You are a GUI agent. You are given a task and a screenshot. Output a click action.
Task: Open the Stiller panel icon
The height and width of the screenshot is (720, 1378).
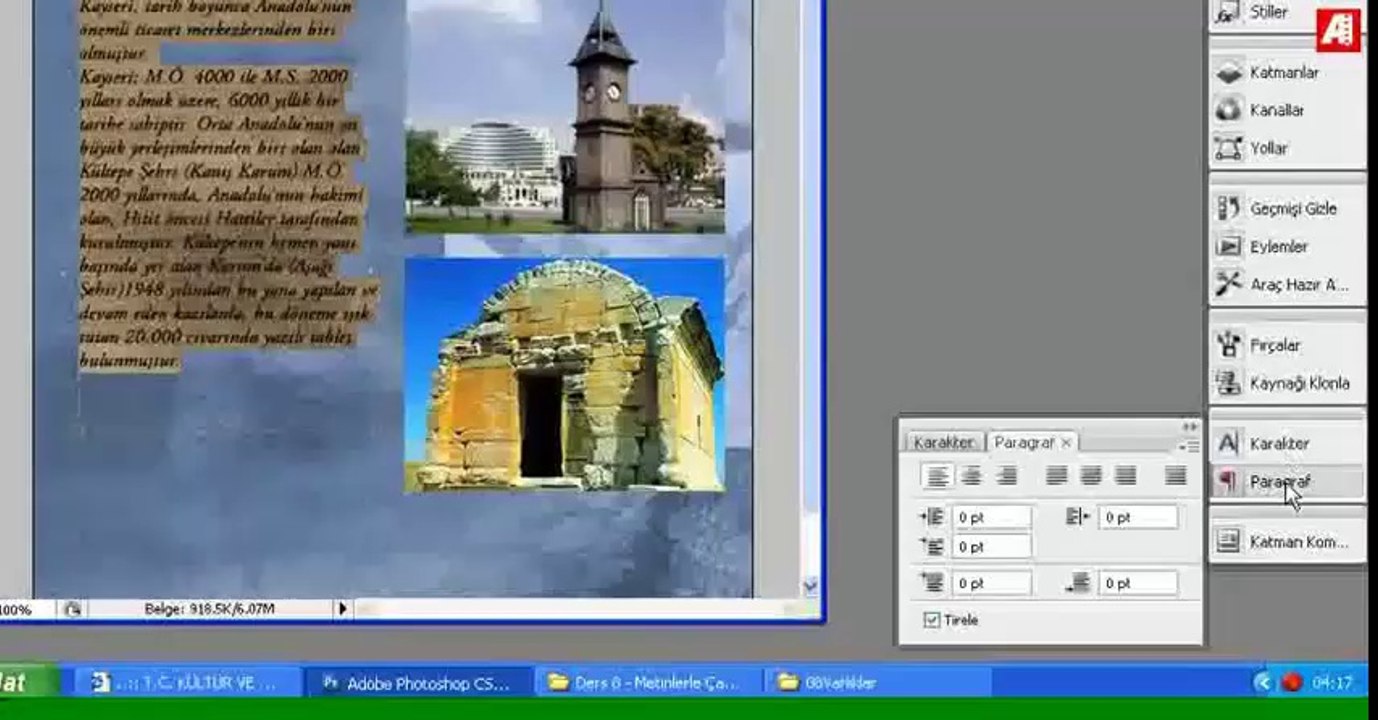tap(1228, 14)
